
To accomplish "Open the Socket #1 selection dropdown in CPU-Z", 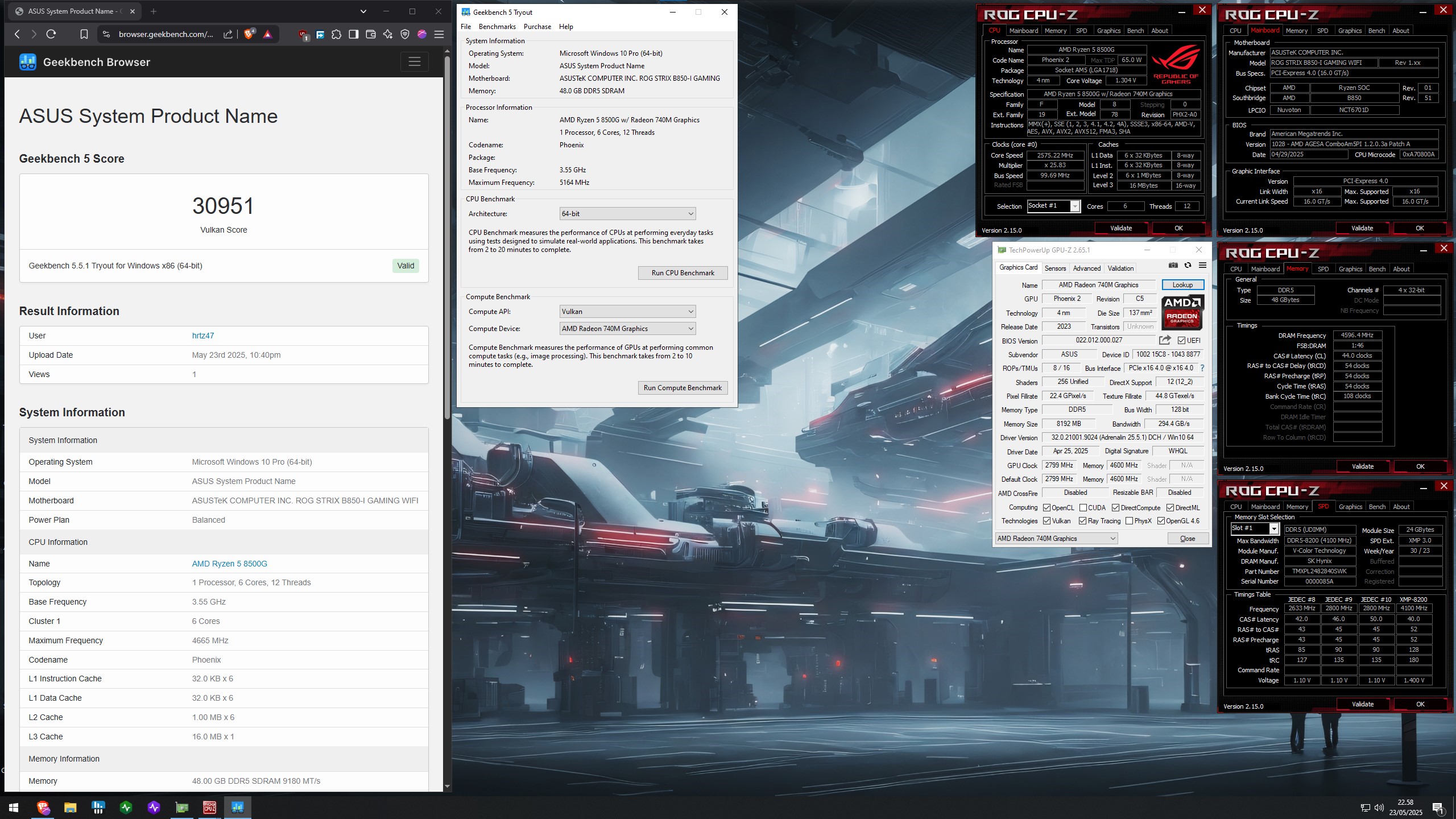I will (x=1053, y=206).
